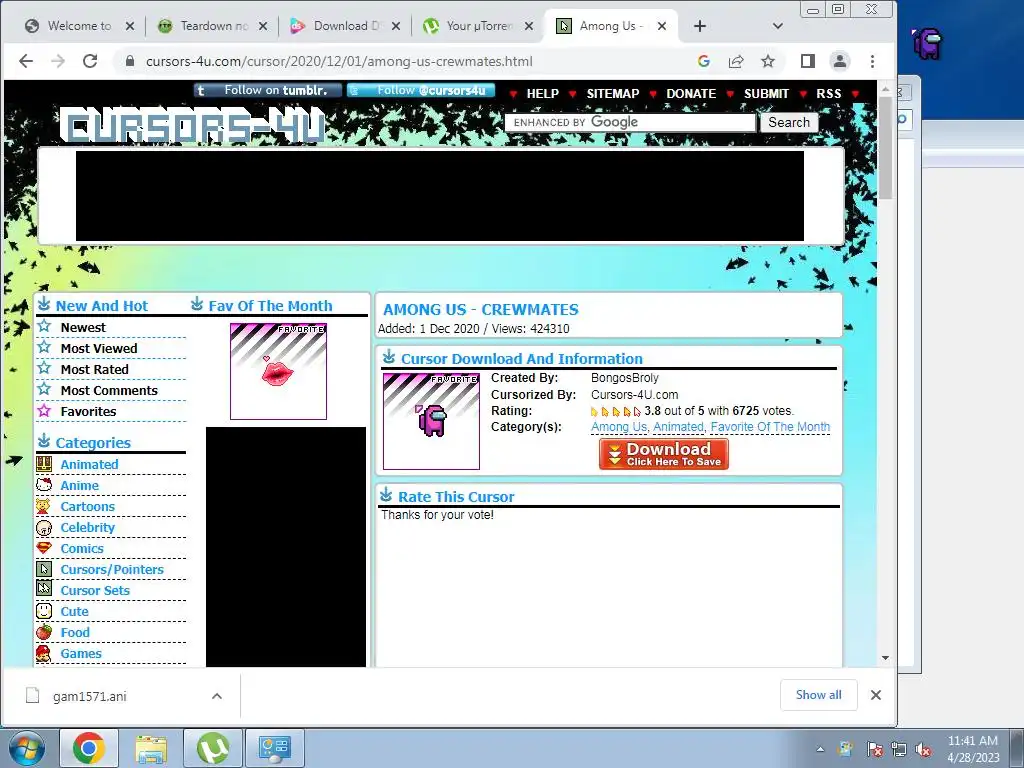
Task: Click the Cute smiley category icon
Action: point(44,611)
